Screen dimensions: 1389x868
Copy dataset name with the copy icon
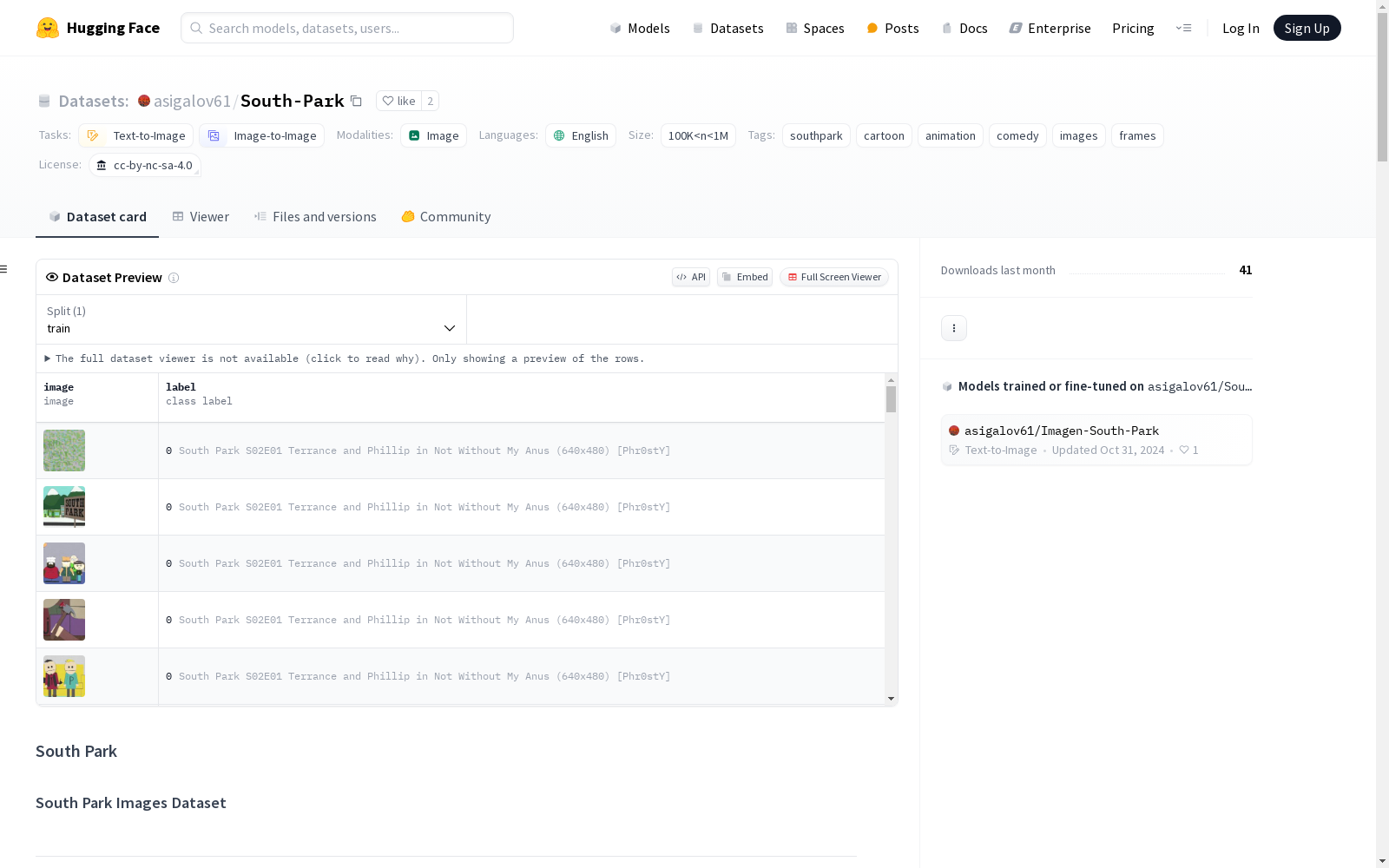(356, 101)
